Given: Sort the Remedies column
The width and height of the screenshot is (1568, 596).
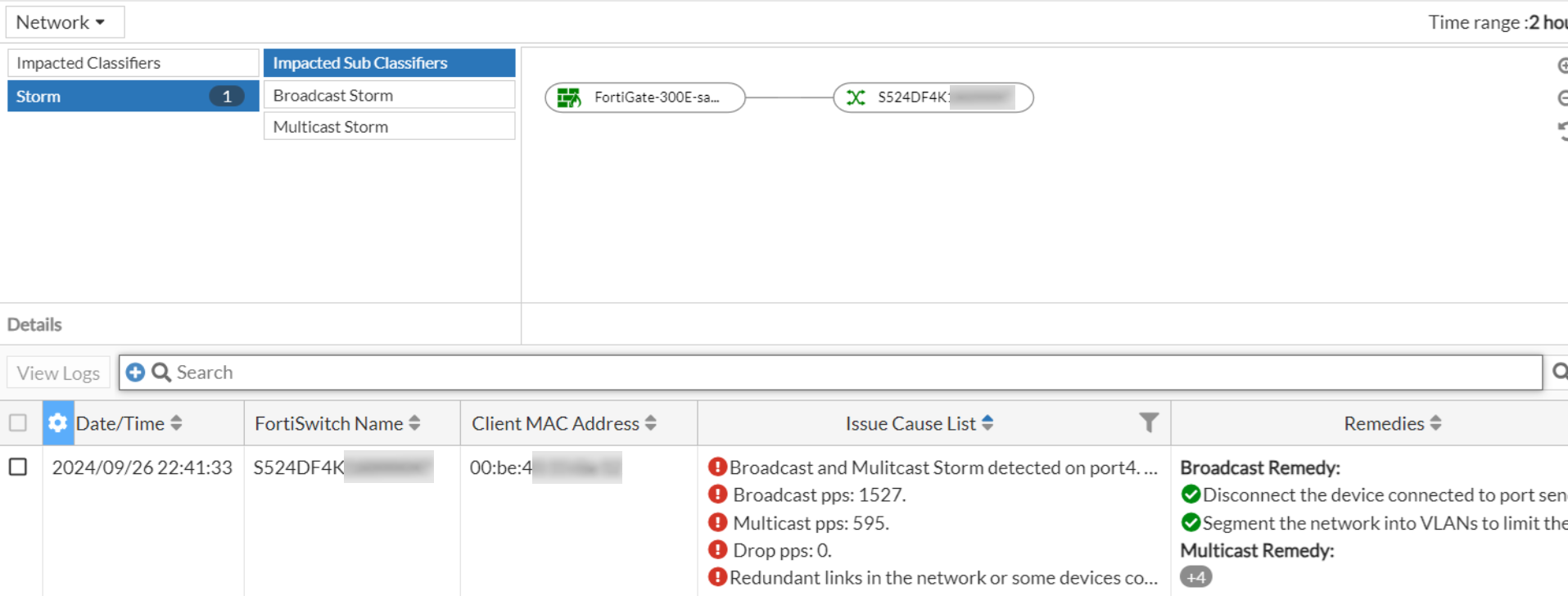Looking at the screenshot, I should 1435,423.
